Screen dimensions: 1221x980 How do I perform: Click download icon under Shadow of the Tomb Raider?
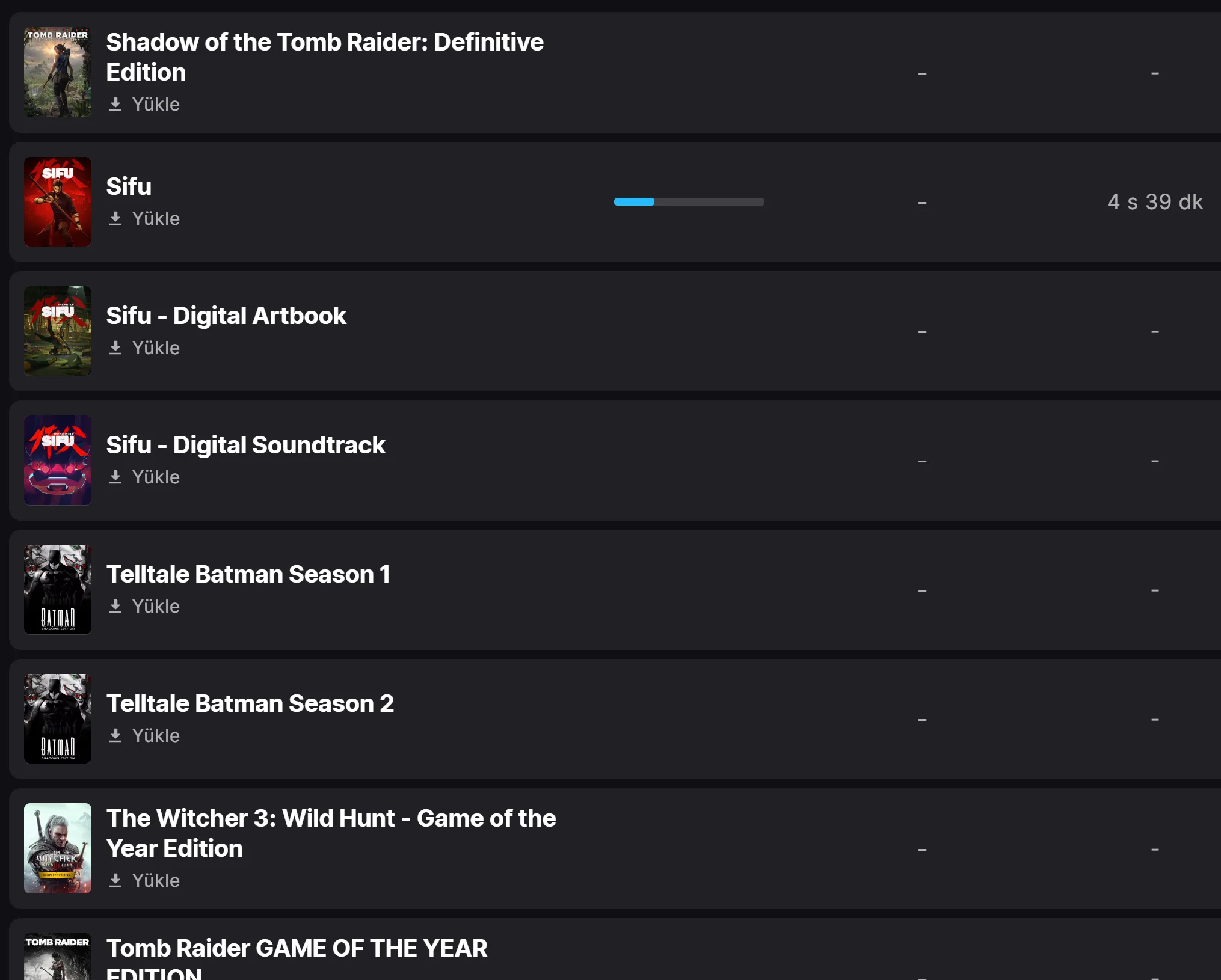pyautogui.click(x=115, y=105)
